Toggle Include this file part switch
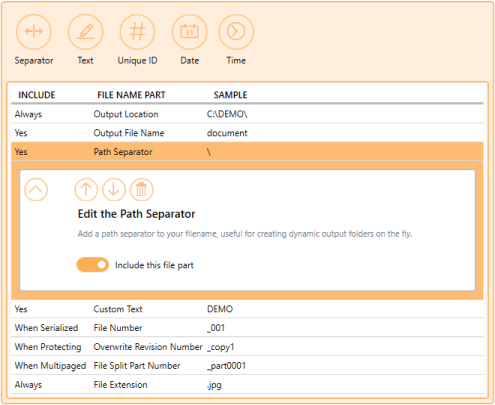Viewport: 495px width, 405px height. pyautogui.click(x=93, y=265)
